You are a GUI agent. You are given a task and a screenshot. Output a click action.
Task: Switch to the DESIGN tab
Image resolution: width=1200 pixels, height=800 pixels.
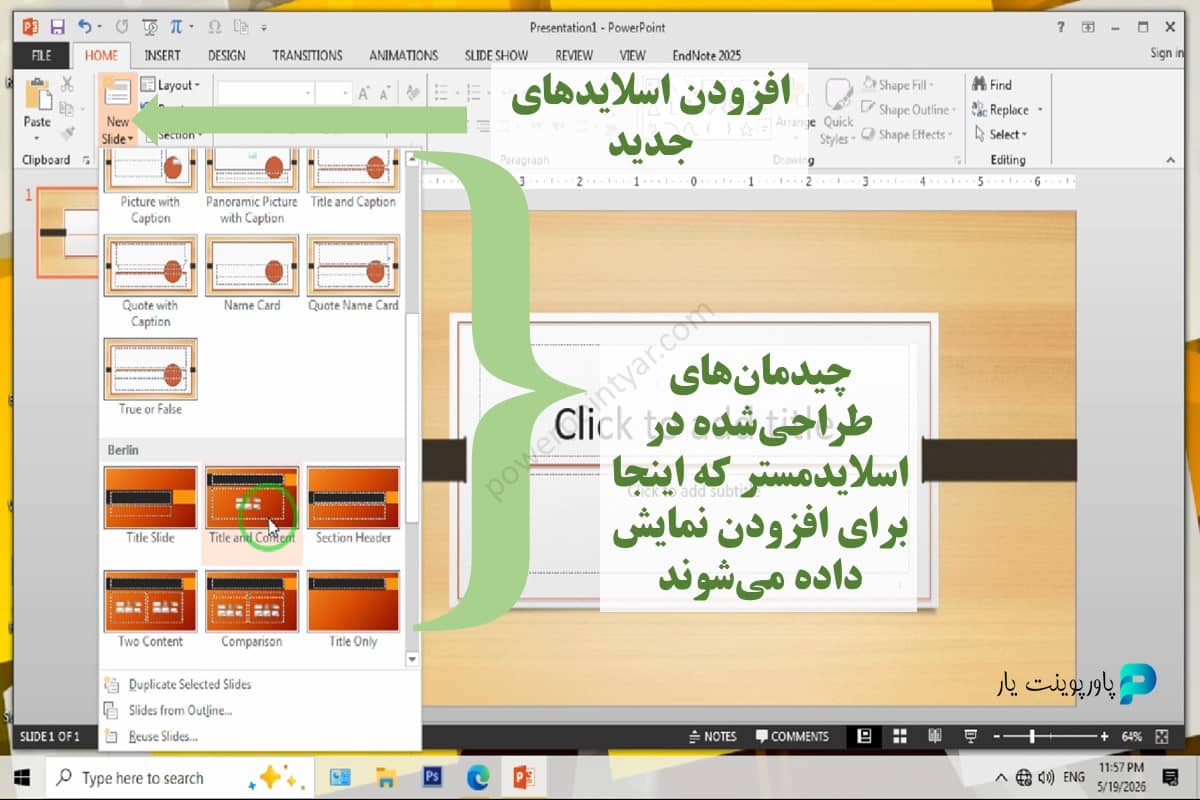coord(227,55)
